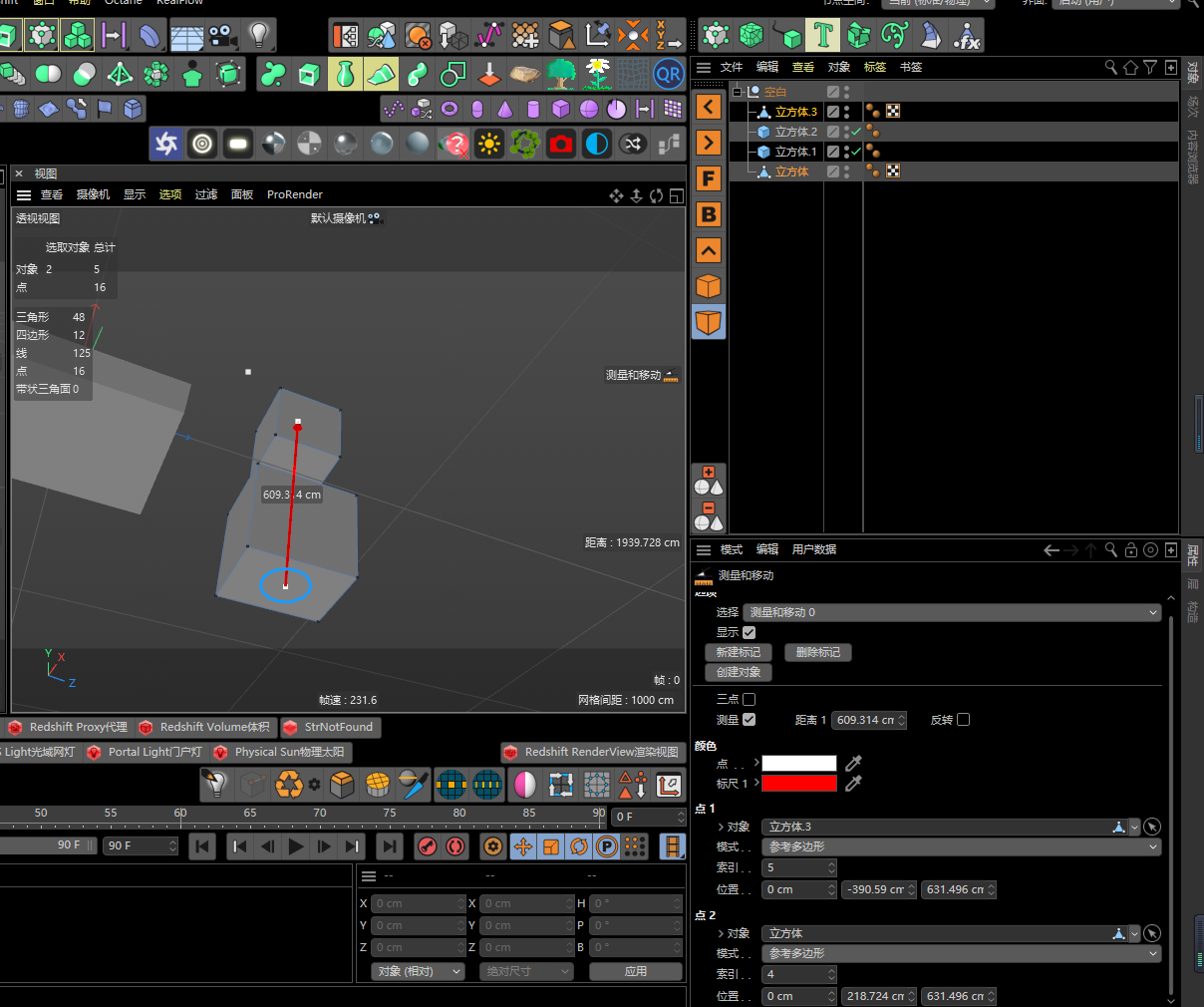Viewport: 1204px width, 1007px height.
Task: Toggle the 显示 checkbox
Action: pyautogui.click(x=750, y=632)
